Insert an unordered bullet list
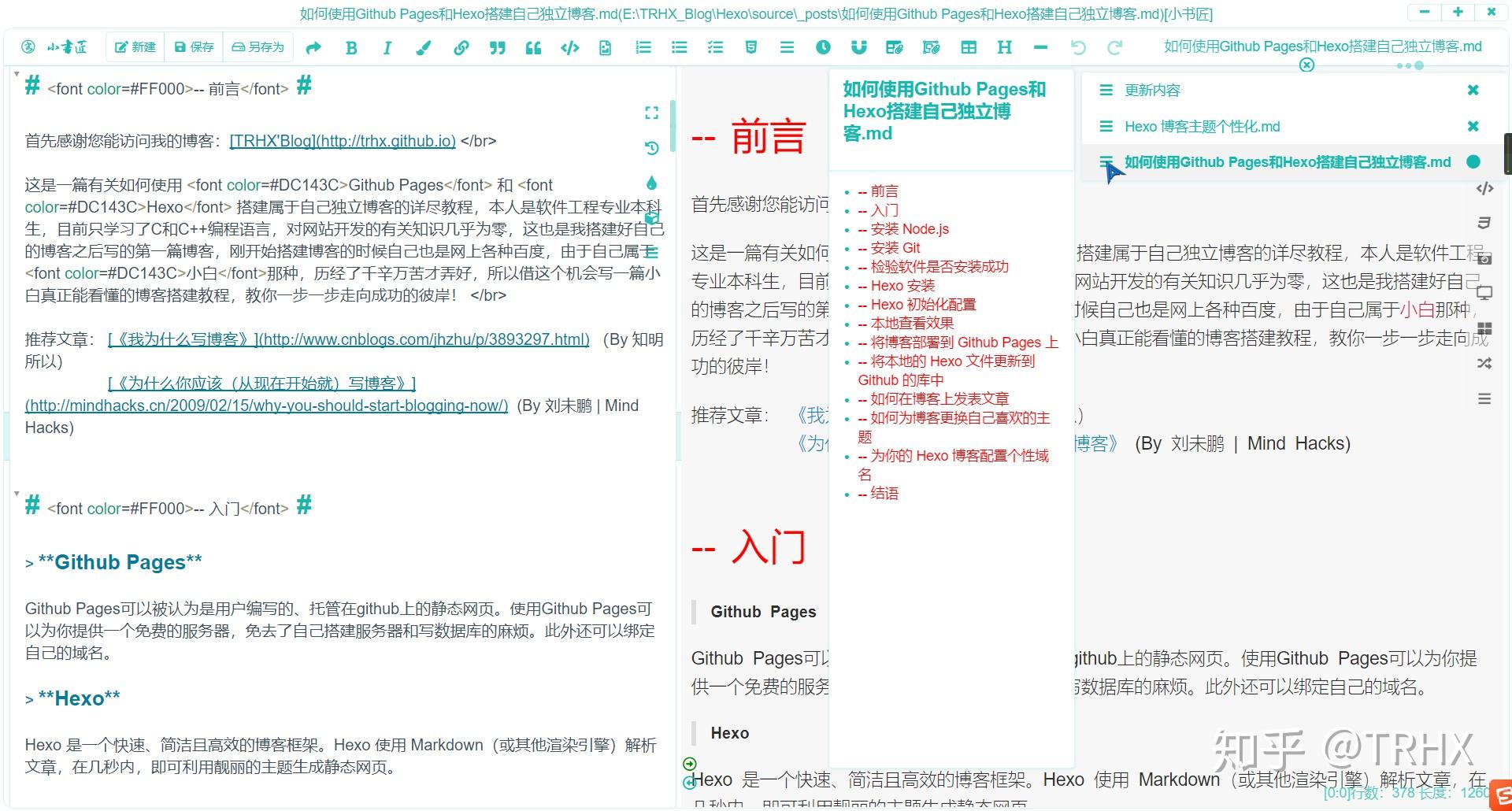This screenshot has width=1512, height=811. [x=680, y=48]
